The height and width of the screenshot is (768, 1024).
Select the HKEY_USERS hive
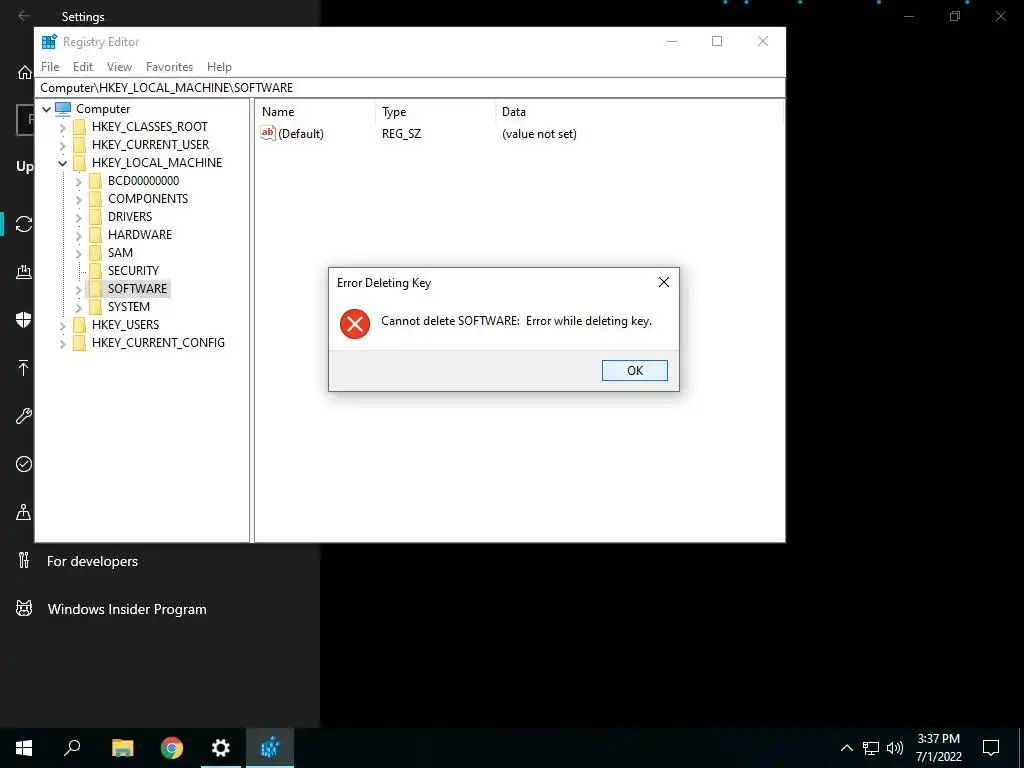(x=125, y=325)
